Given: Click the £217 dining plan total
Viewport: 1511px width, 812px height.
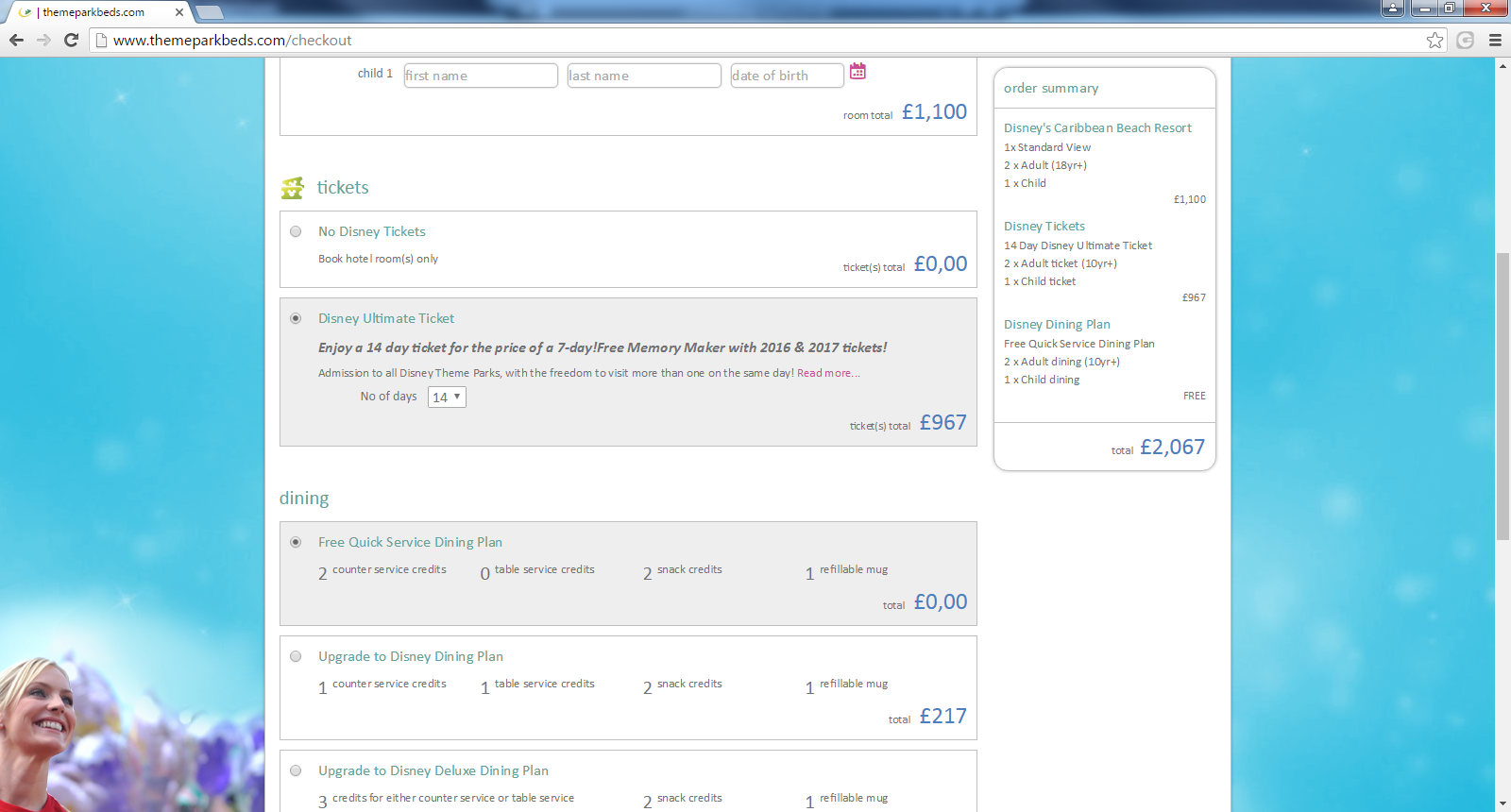Looking at the screenshot, I should pos(943,717).
